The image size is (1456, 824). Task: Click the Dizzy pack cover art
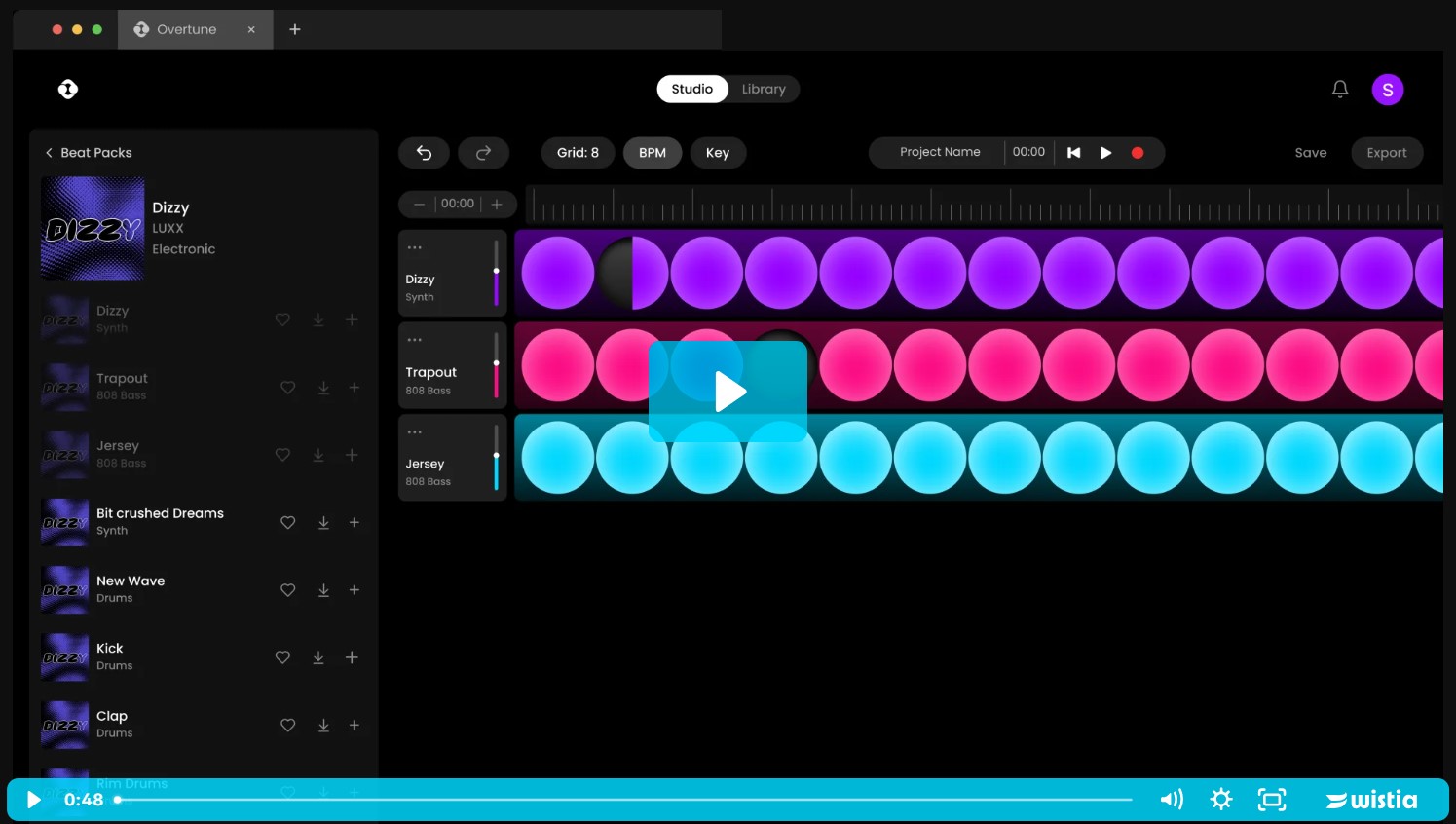pos(93,228)
